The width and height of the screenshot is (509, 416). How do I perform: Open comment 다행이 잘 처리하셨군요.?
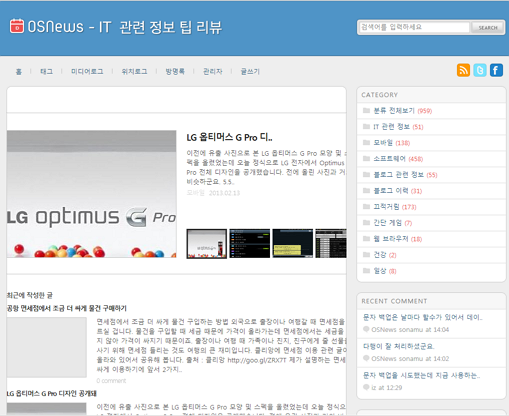(399, 346)
